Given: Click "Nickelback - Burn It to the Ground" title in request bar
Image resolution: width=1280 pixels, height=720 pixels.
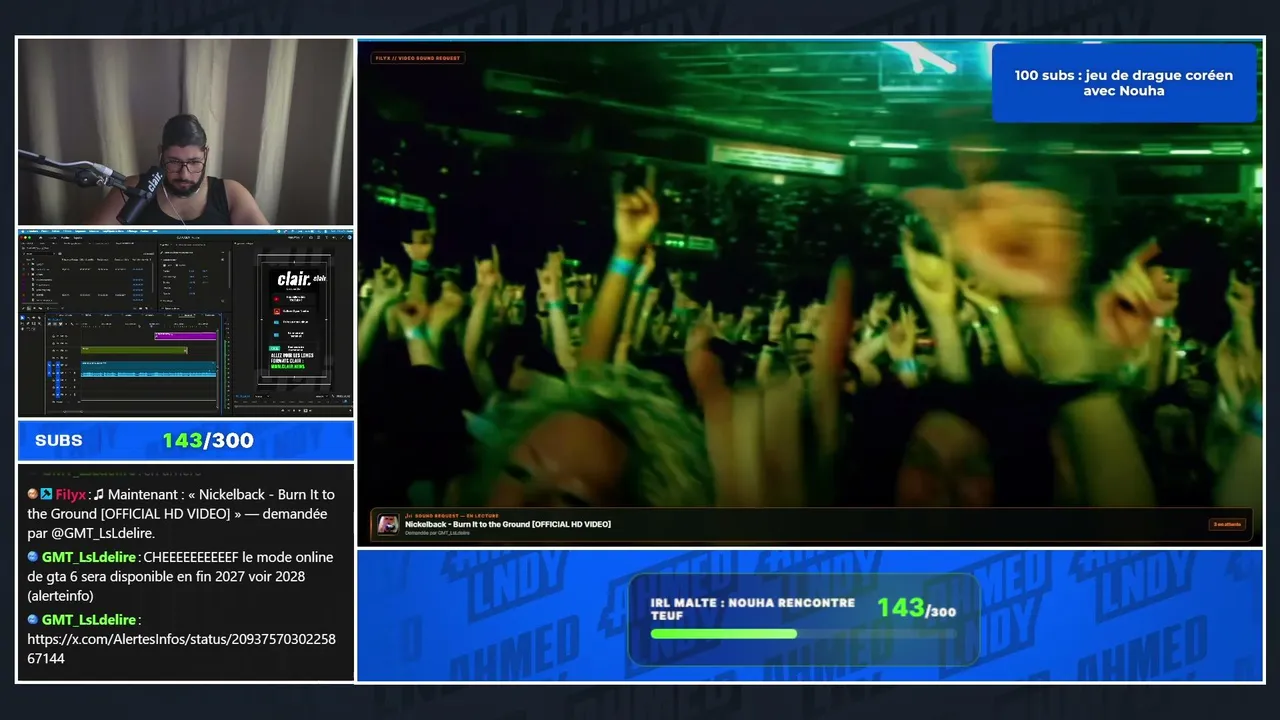Looking at the screenshot, I should coord(508,524).
